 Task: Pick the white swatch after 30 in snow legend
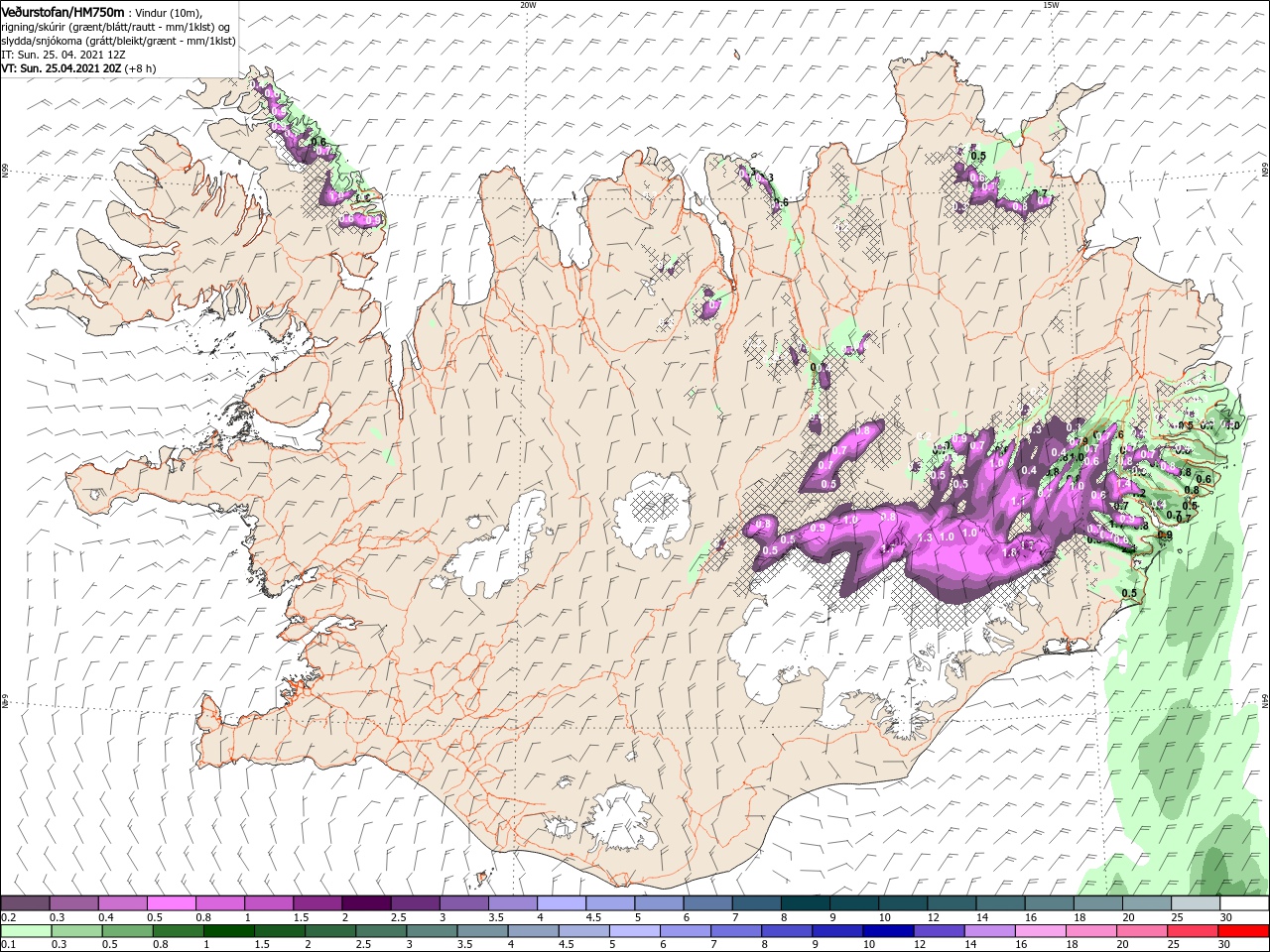(1244, 903)
